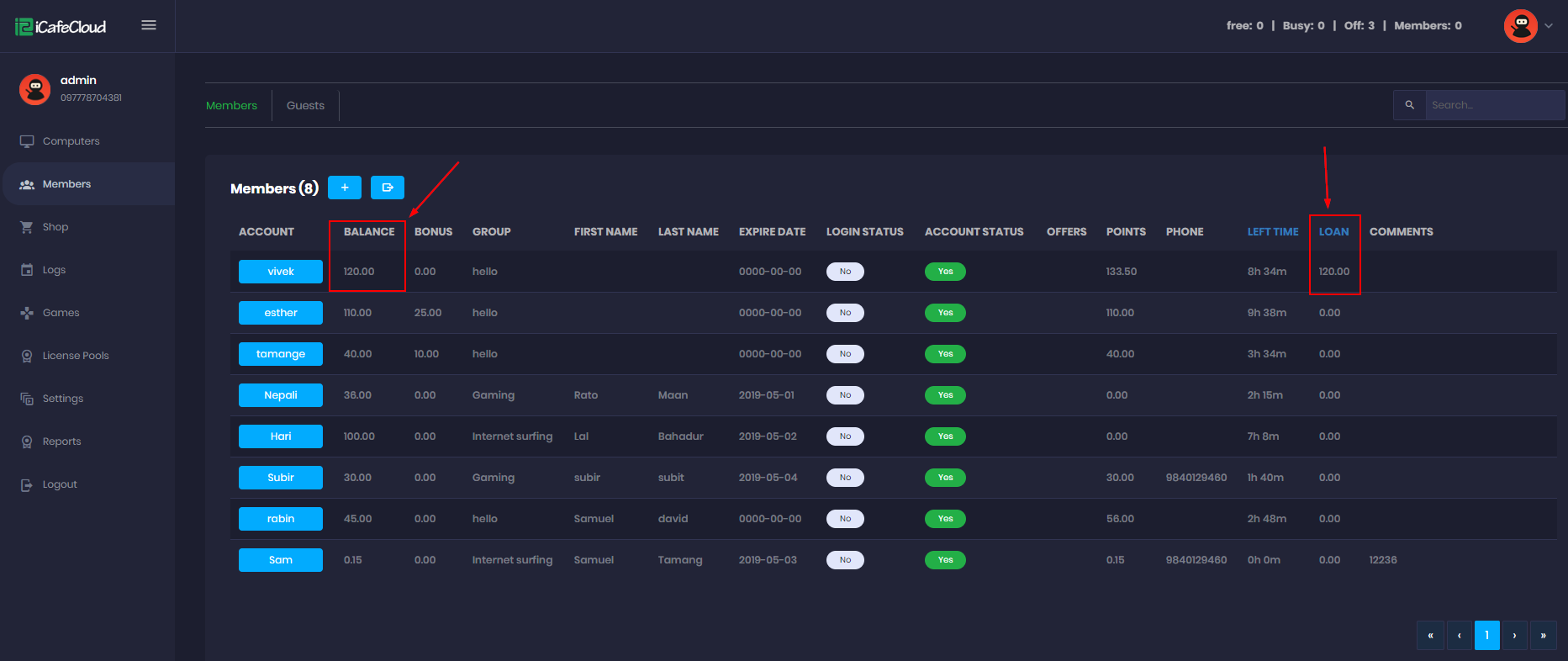Select the Members tab
The width and height of the screenshot is (1568, 661).
pos(232,106)
